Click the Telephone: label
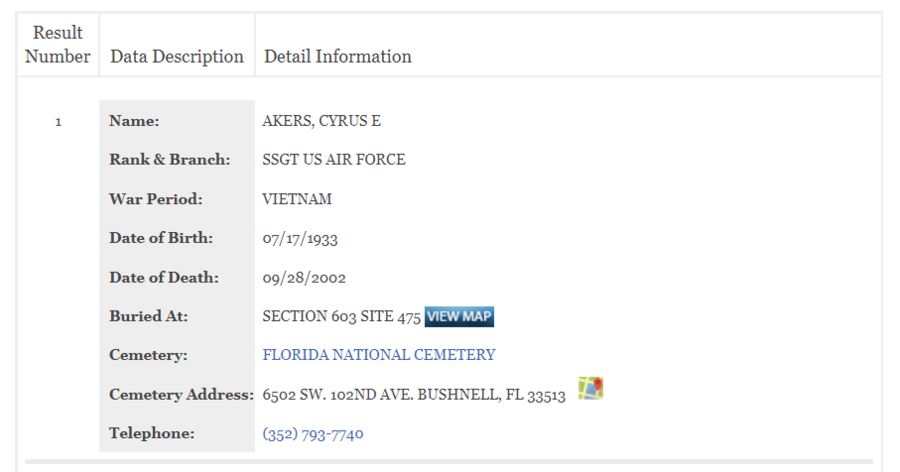Image resolution: width=900 pixels, height=472 pixels. (x=152, y=433)
